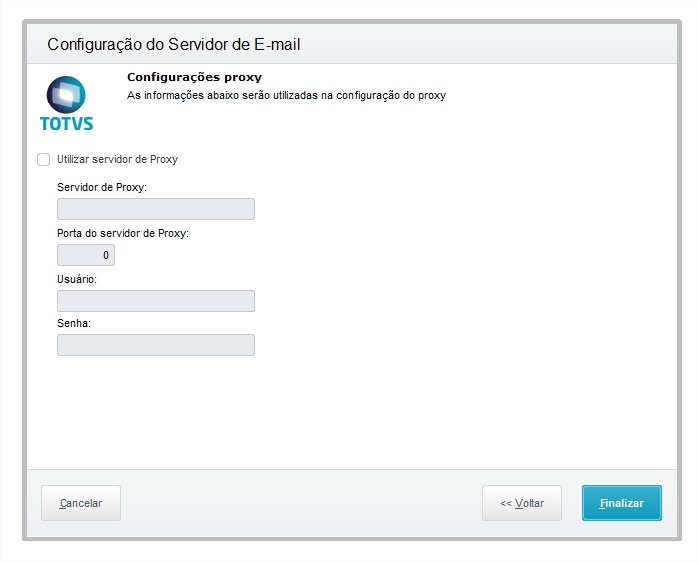Click the proxy information description text

click(x=286, y=96)
